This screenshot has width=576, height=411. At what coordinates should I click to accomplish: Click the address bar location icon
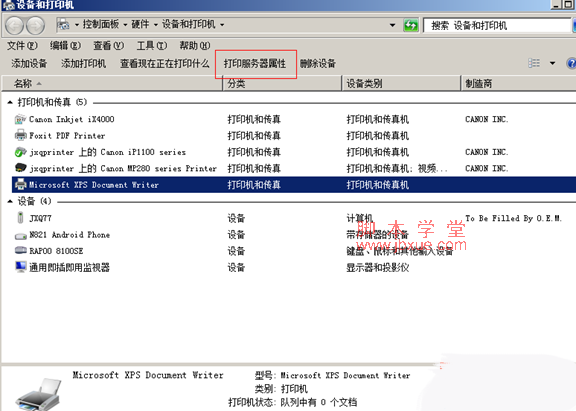point(63,25)
